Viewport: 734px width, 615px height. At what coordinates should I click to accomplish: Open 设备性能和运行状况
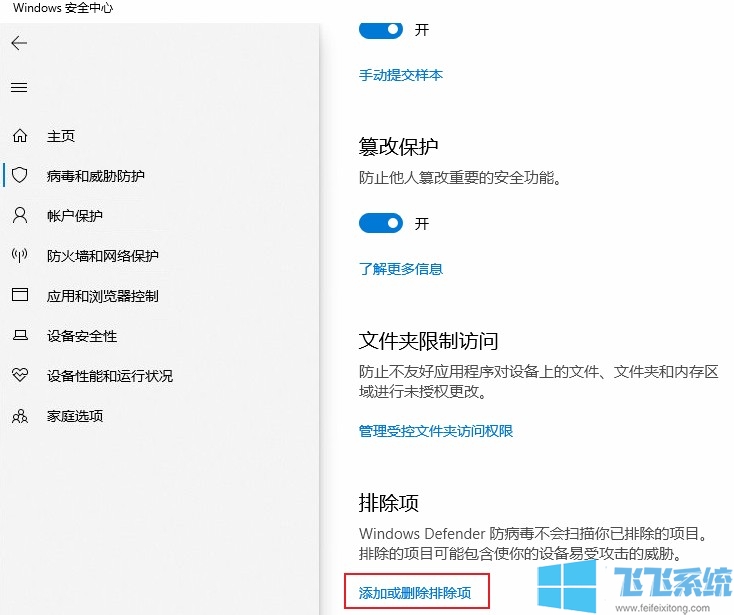pos(110,375)
